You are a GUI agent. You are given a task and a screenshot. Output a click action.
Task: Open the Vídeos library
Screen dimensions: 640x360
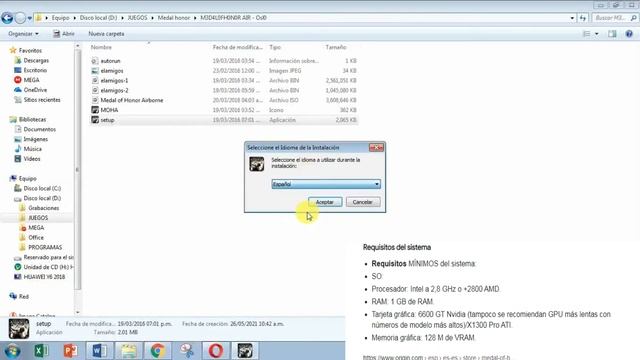pyautogui.click(x=32, y=159)
